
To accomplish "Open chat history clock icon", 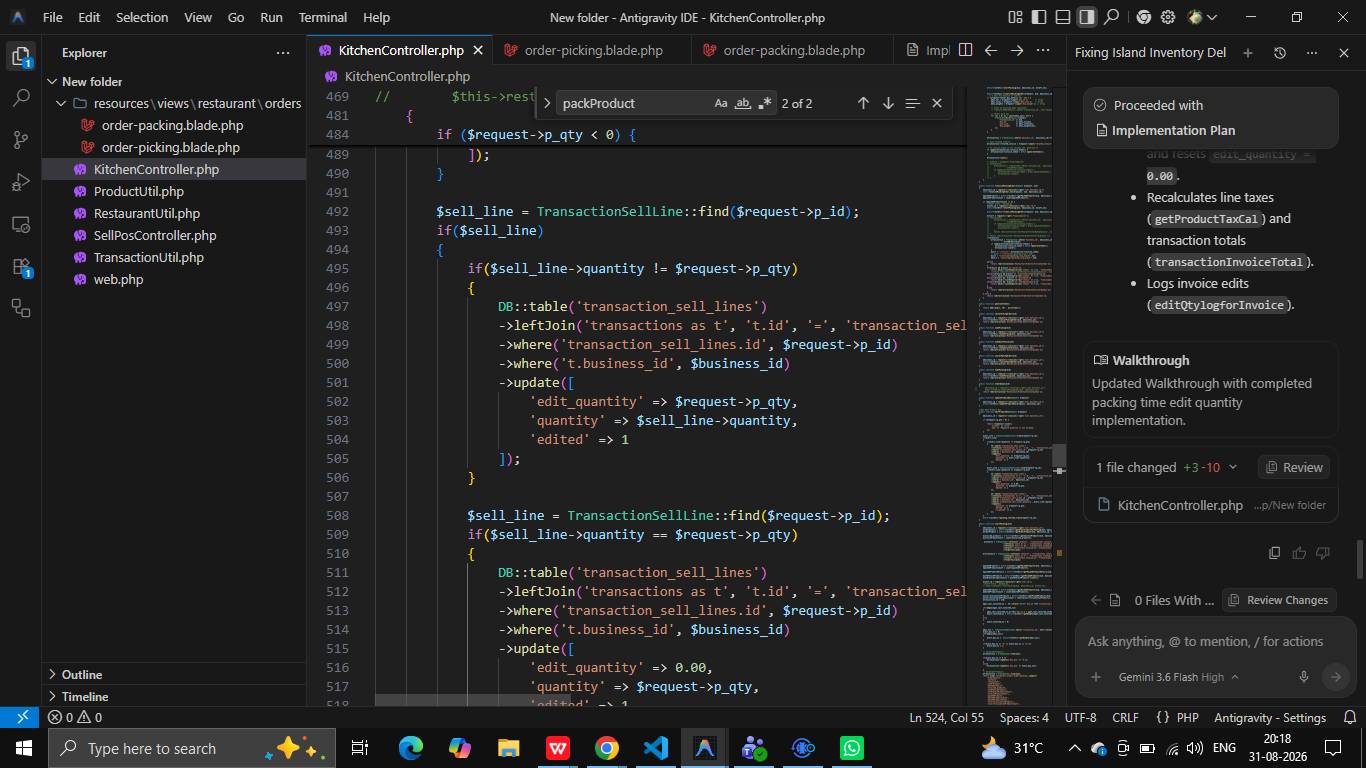I will click(x=1279, y=53).
